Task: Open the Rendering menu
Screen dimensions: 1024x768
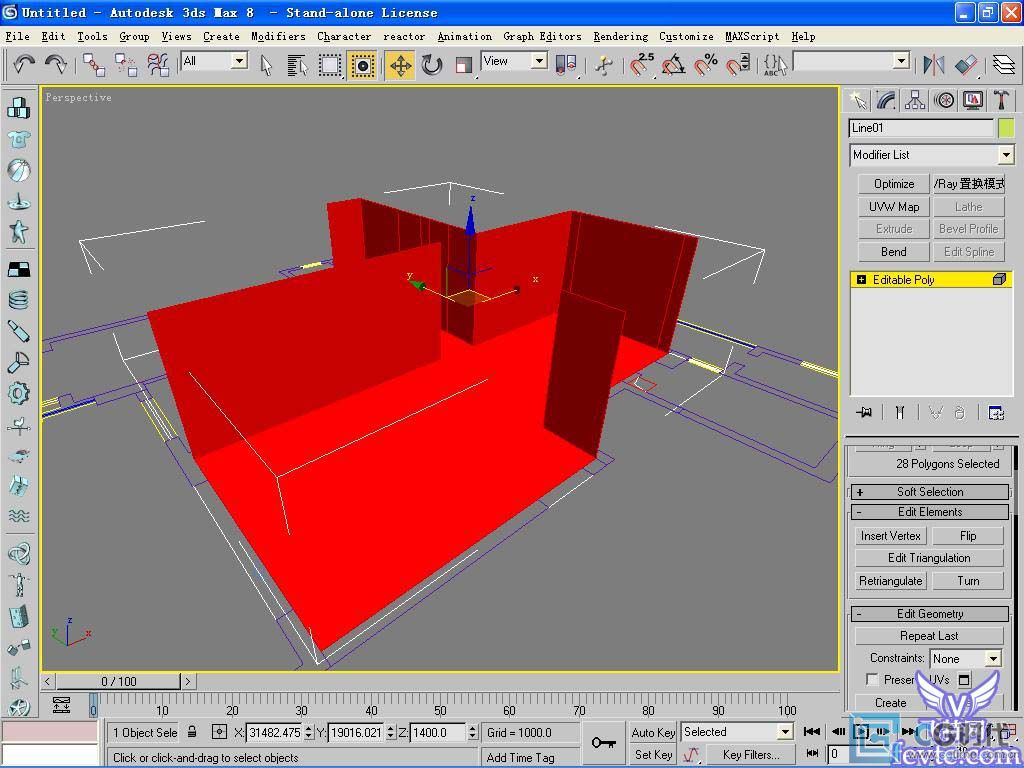Action: (x=620, y=37)
